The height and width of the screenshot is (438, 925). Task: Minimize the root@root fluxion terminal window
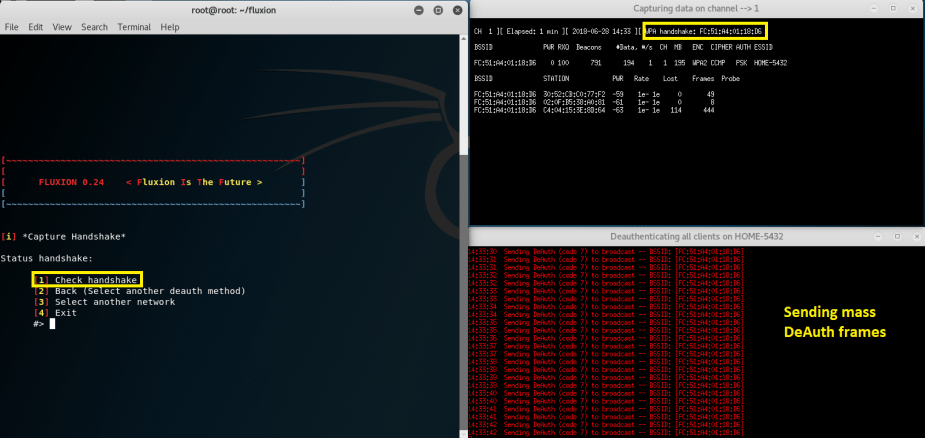[418, 10]
